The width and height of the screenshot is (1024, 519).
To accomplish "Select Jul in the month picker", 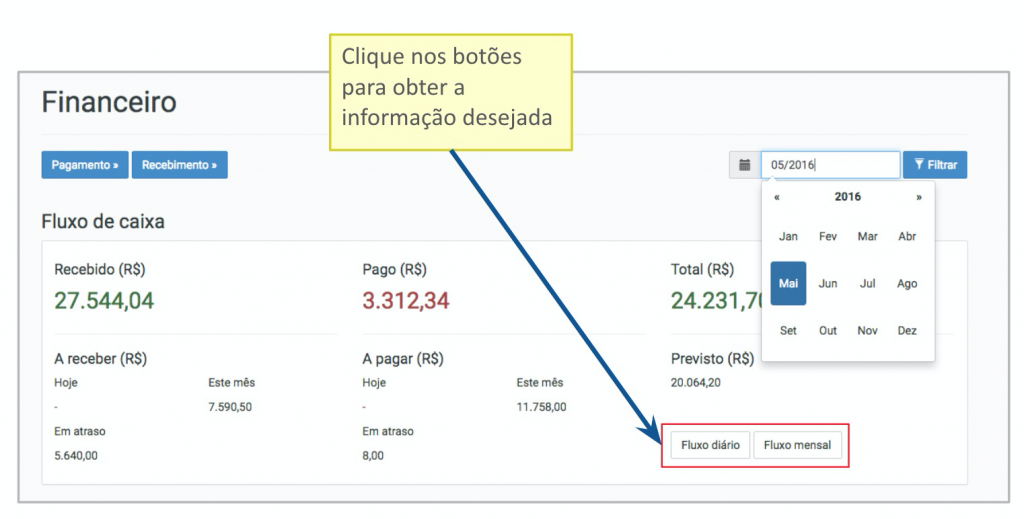I will (867, 283).
